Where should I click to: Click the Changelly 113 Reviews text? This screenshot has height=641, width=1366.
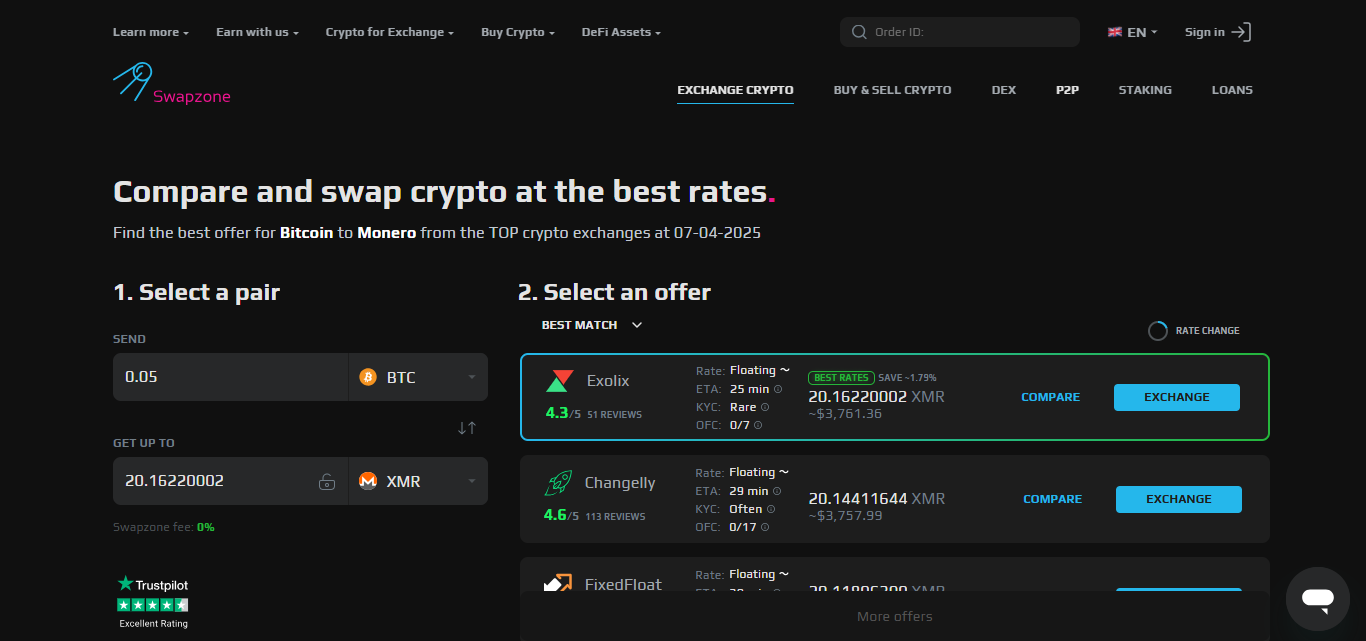(616, 517)
